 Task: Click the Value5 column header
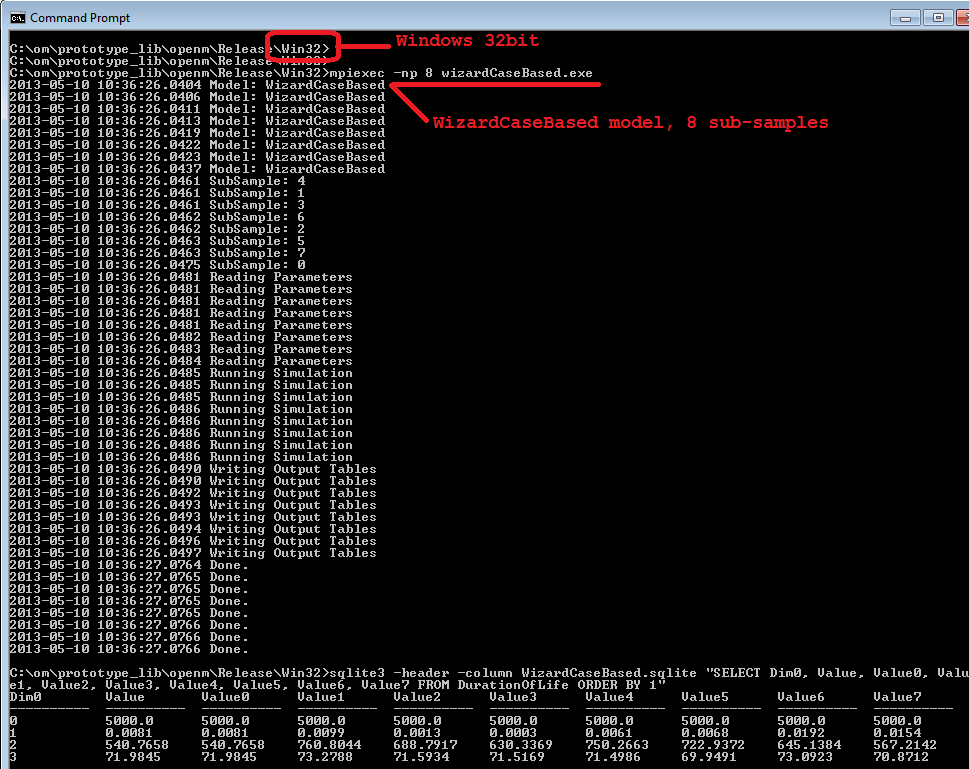pyautogui.click(x=705, y=697)
